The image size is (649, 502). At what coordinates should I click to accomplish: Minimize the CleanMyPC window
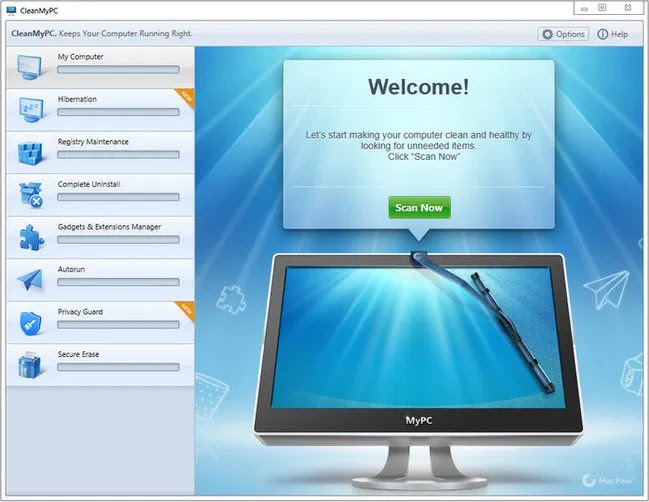pyautogui.click(x=584, y=8)
